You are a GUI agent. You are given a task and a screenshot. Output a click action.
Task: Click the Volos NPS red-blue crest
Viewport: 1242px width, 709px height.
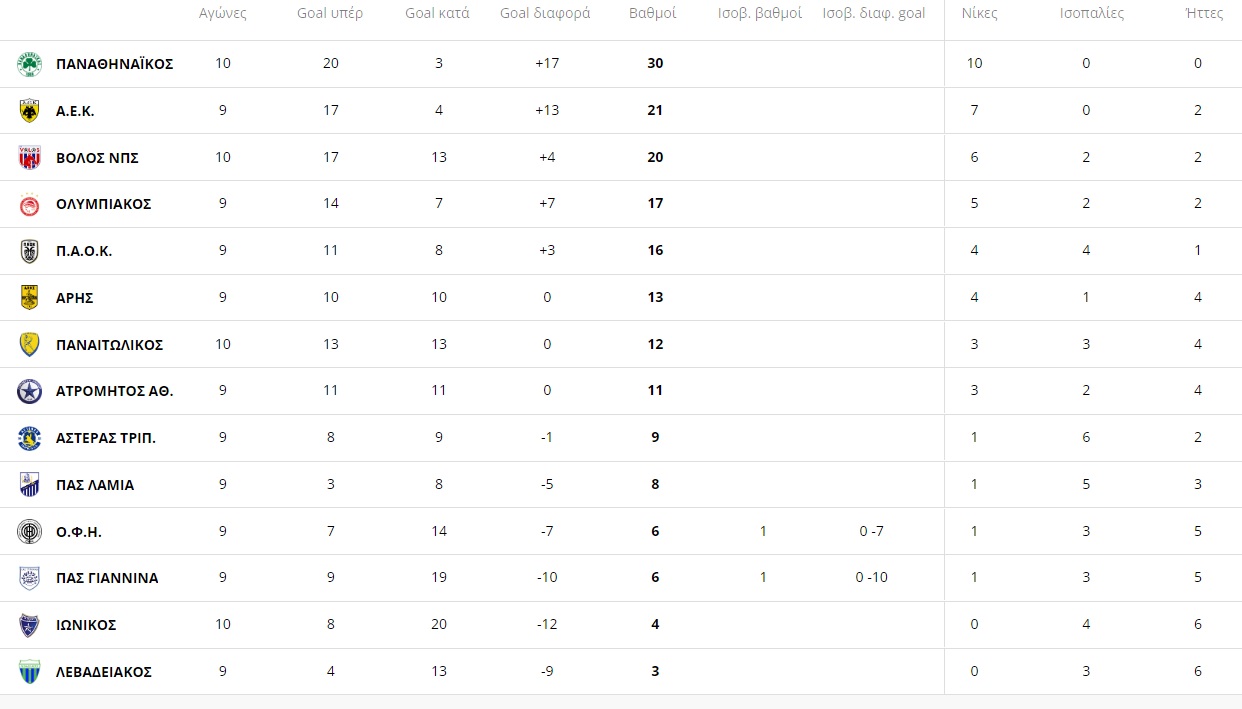[x=29, y=158]
